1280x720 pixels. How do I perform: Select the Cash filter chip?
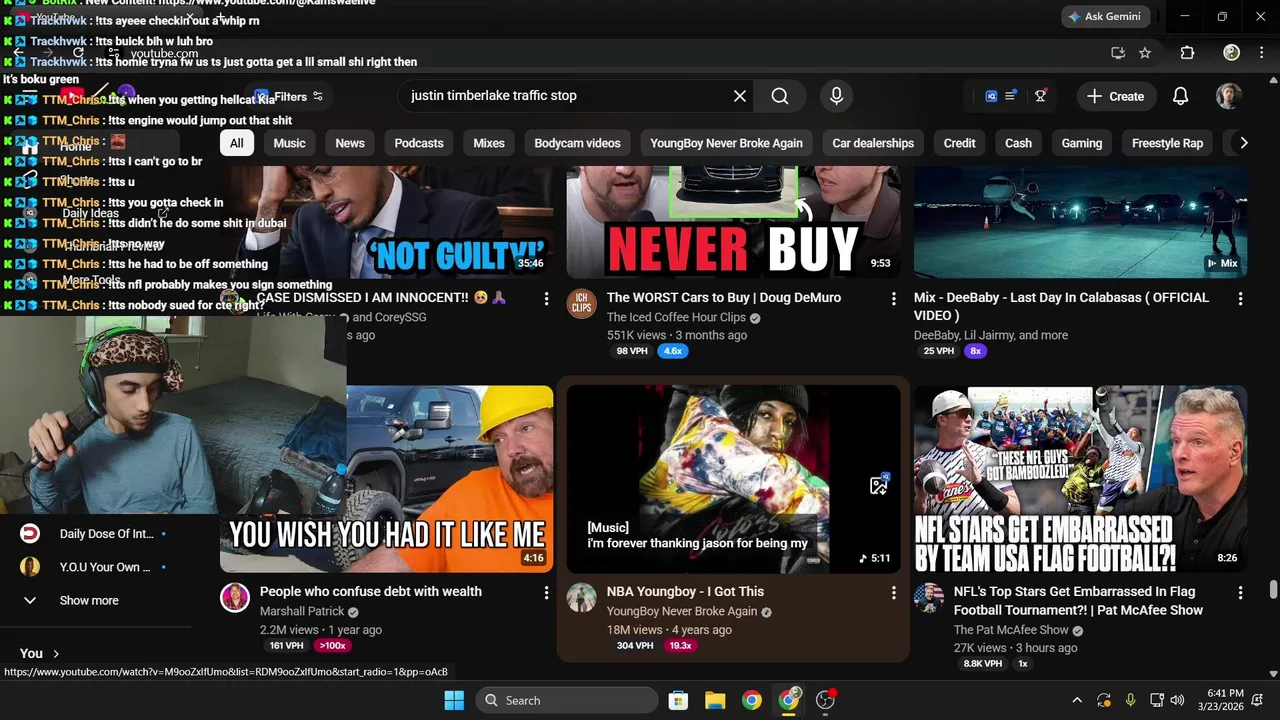(x=1018, y=143)
